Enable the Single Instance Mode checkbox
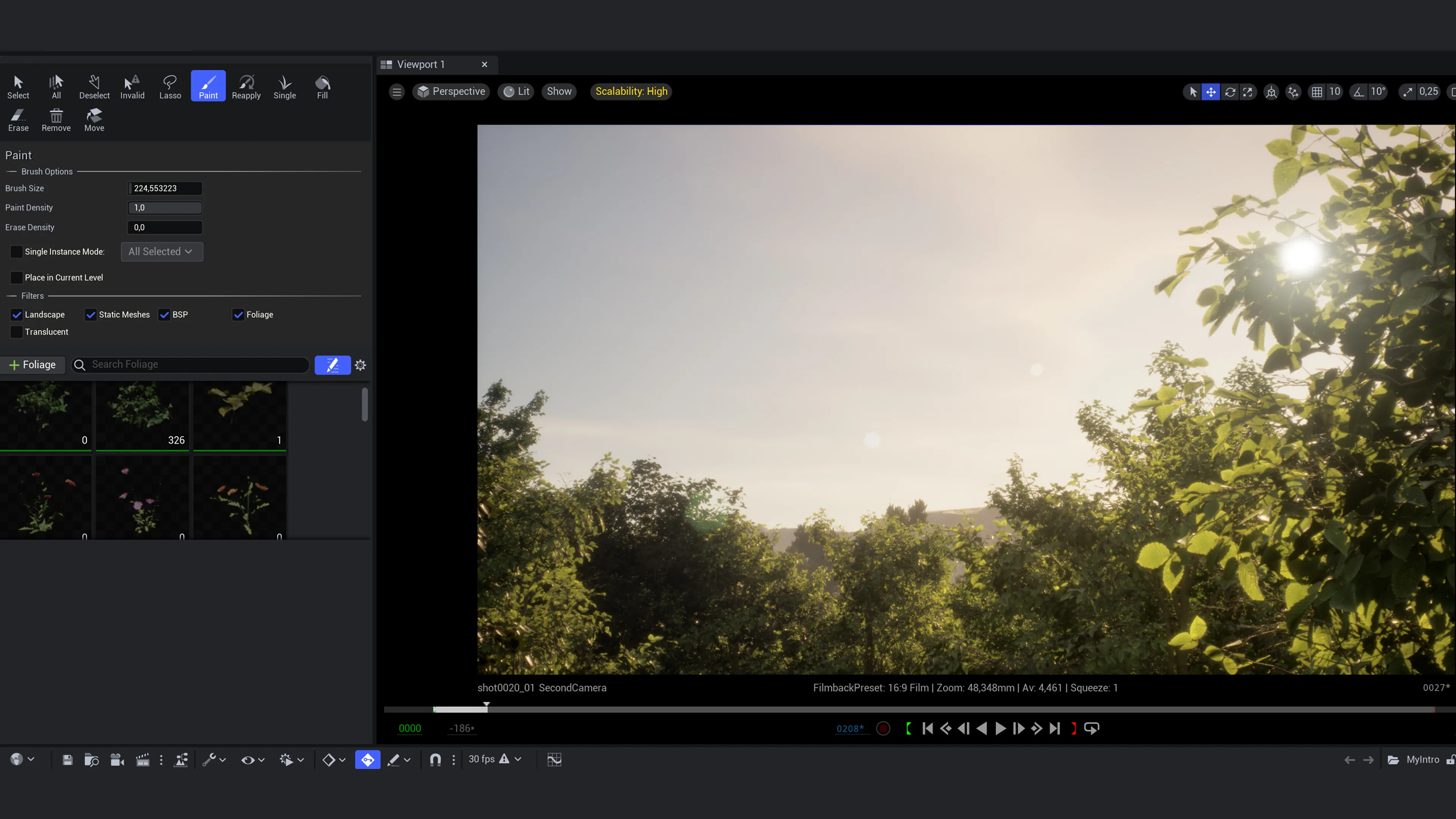 tap(16, 251)
